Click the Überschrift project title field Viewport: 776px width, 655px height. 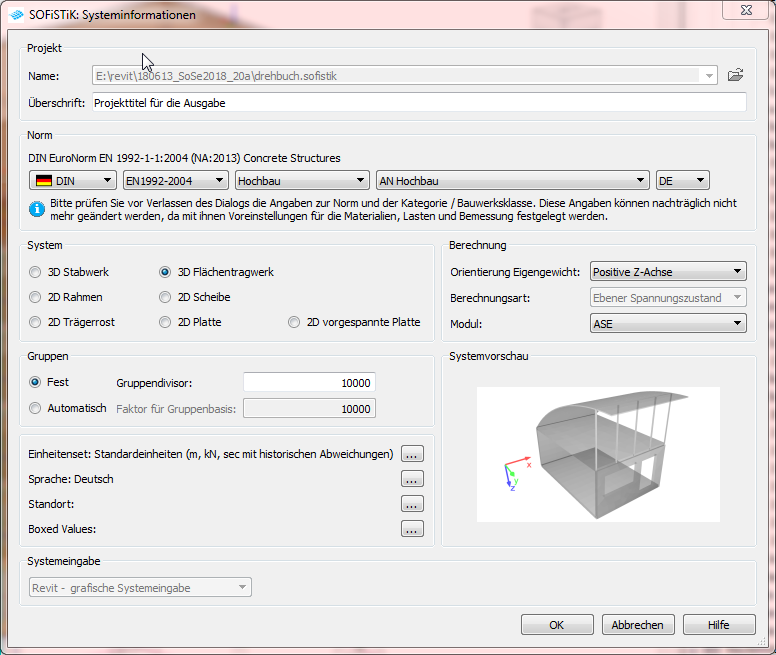[x=418, y=102]
